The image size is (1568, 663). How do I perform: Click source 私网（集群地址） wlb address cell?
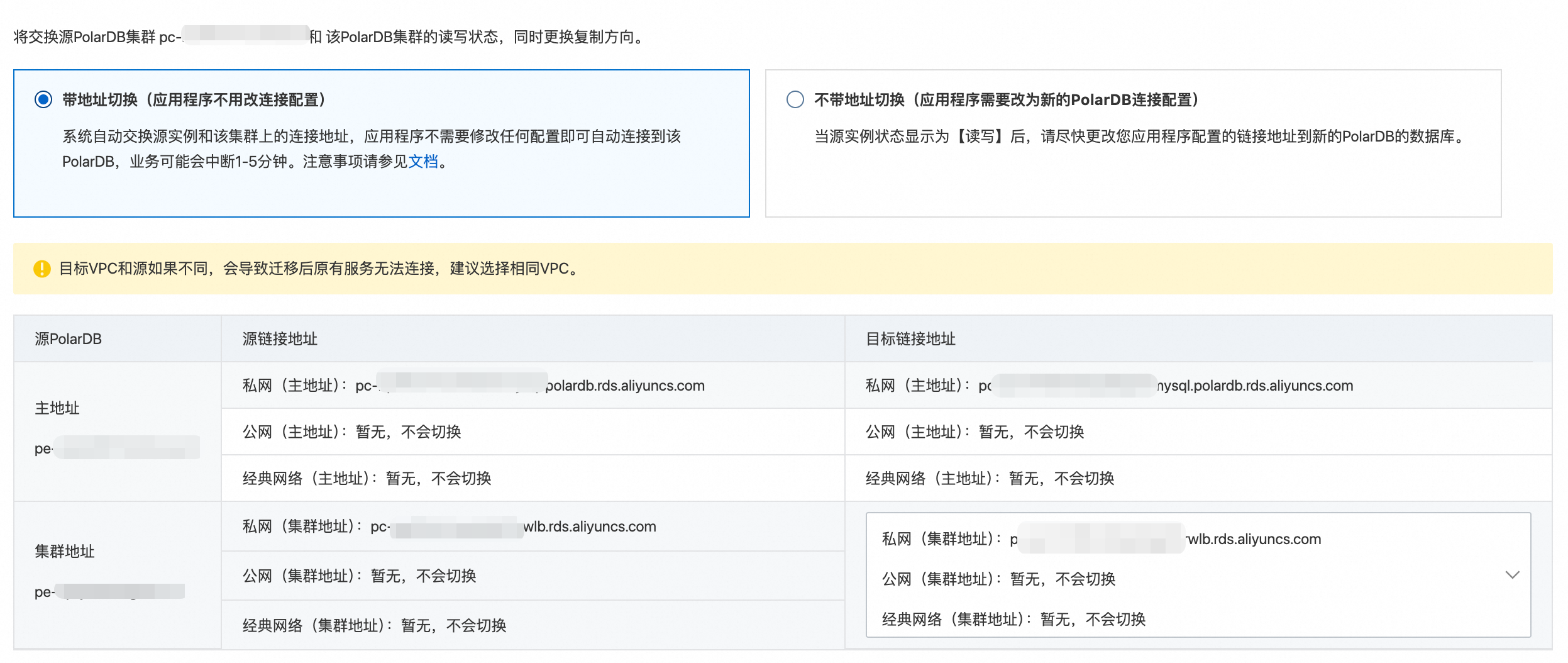click(533, 526)
